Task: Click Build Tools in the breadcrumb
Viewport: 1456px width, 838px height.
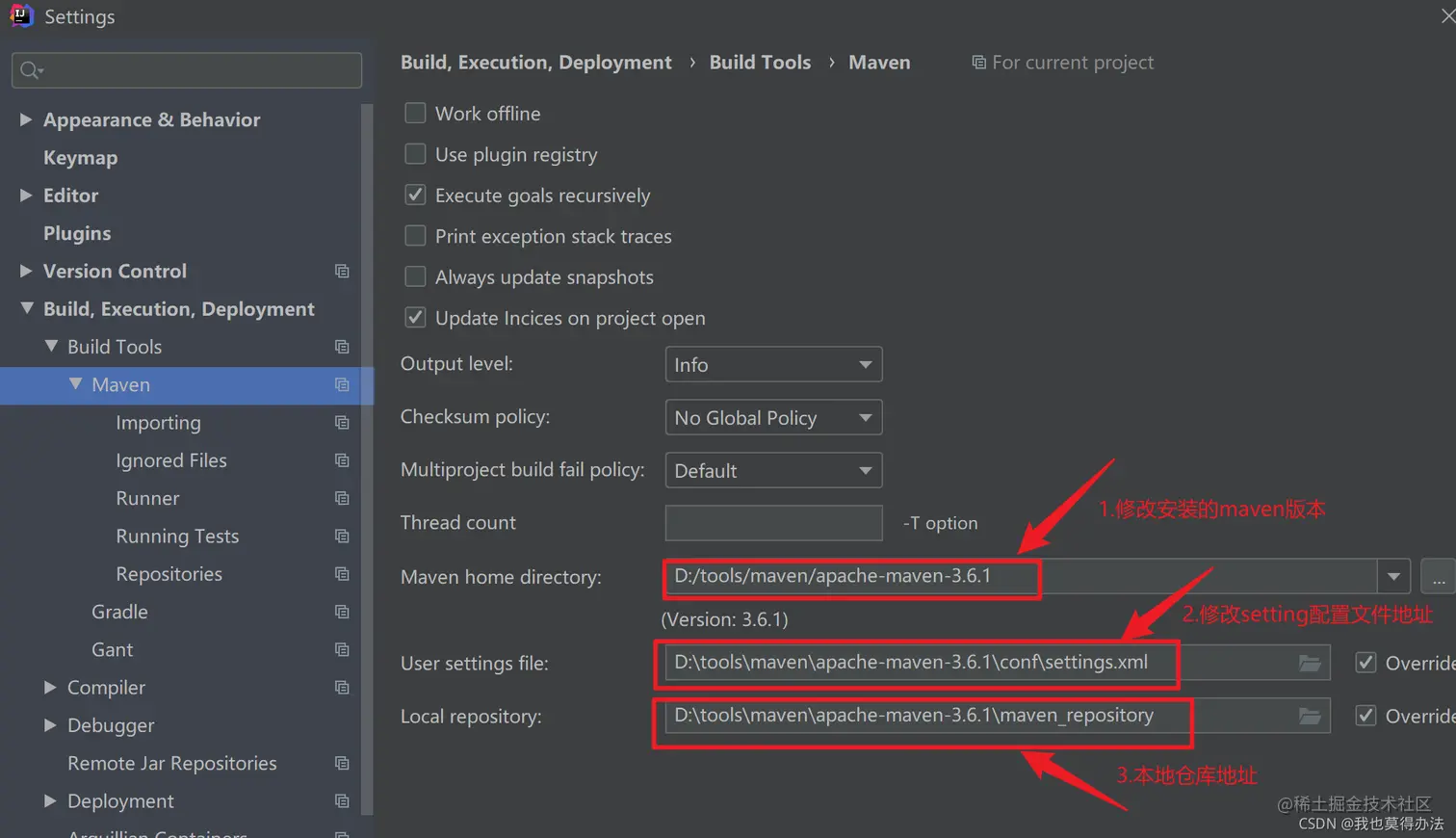Action: pos(761,63)
